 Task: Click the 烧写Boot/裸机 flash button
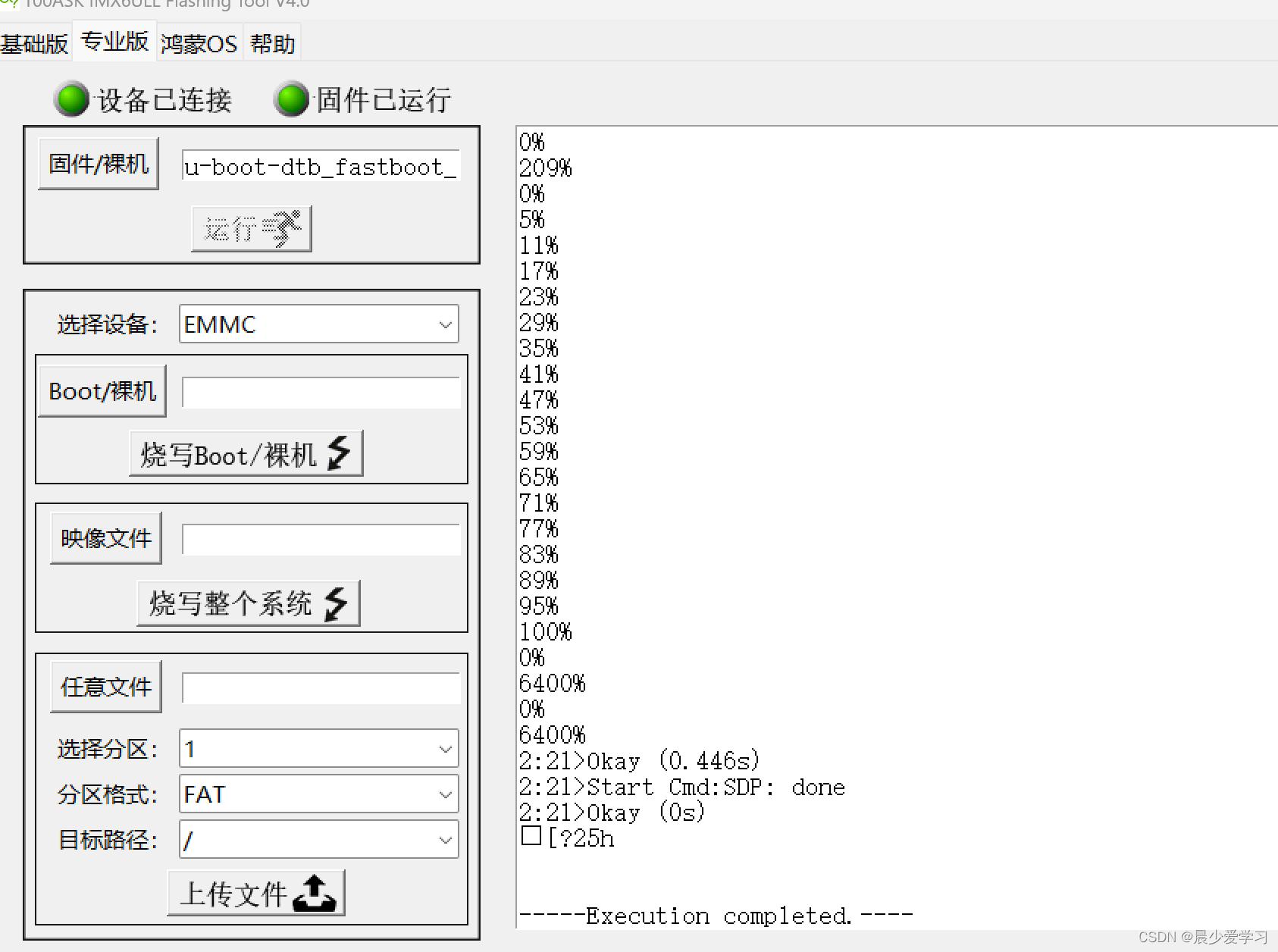pos(246,454)
